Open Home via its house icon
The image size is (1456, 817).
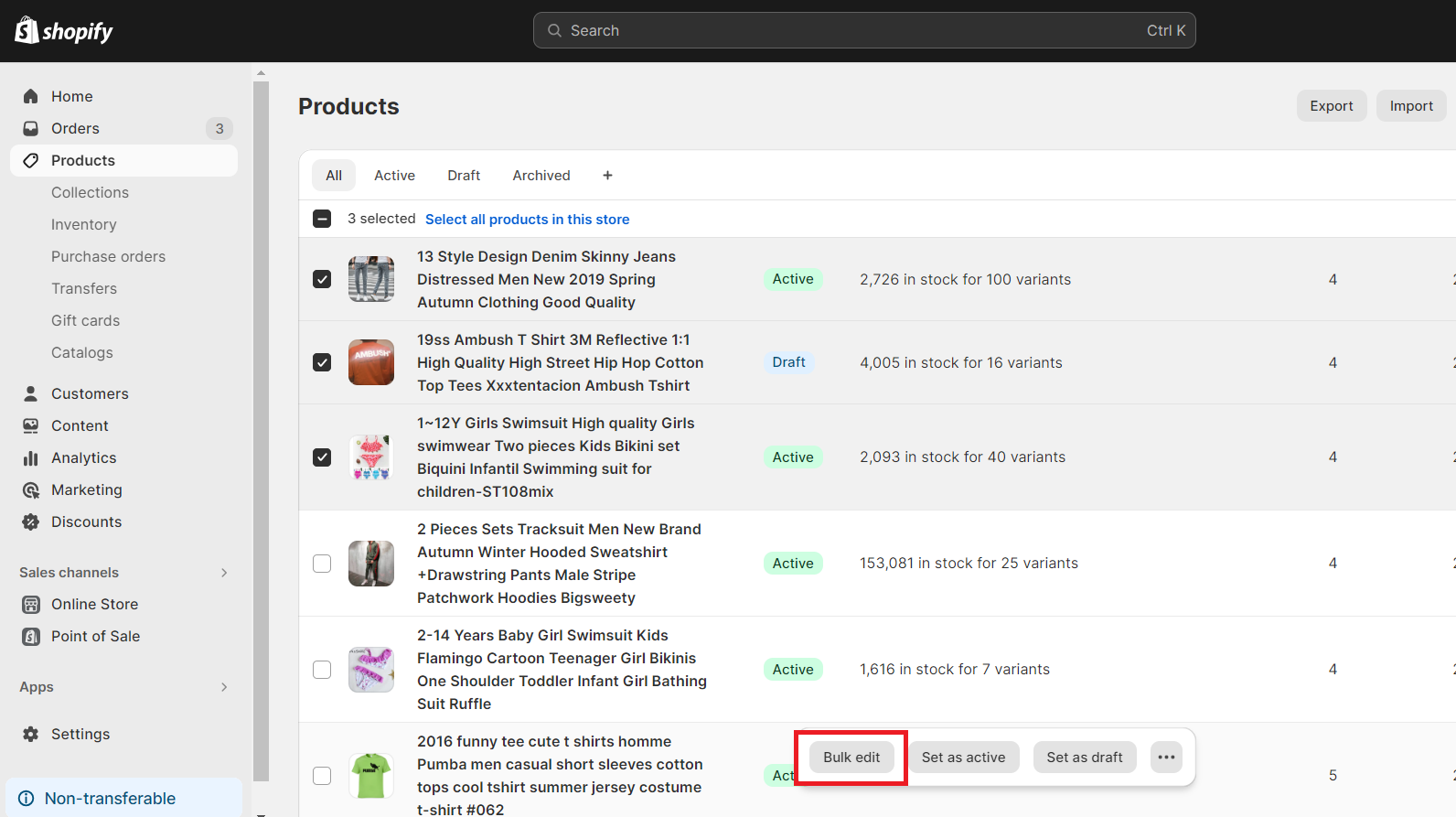31,96
